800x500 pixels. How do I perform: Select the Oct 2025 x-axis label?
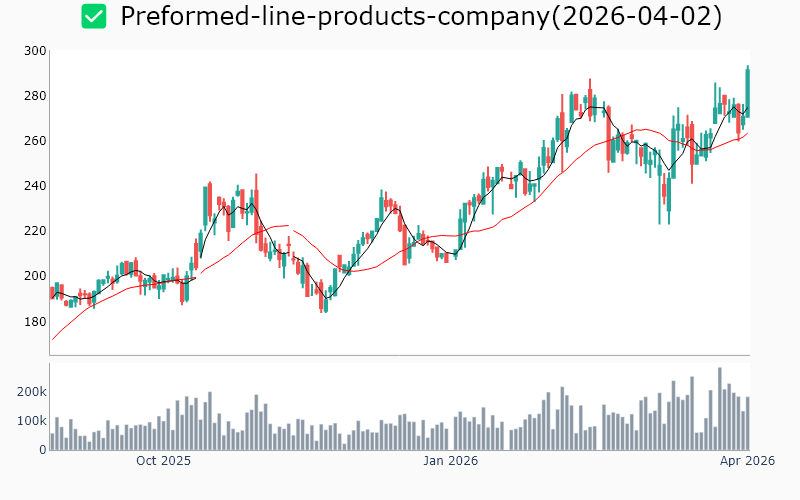coord(163,461)
